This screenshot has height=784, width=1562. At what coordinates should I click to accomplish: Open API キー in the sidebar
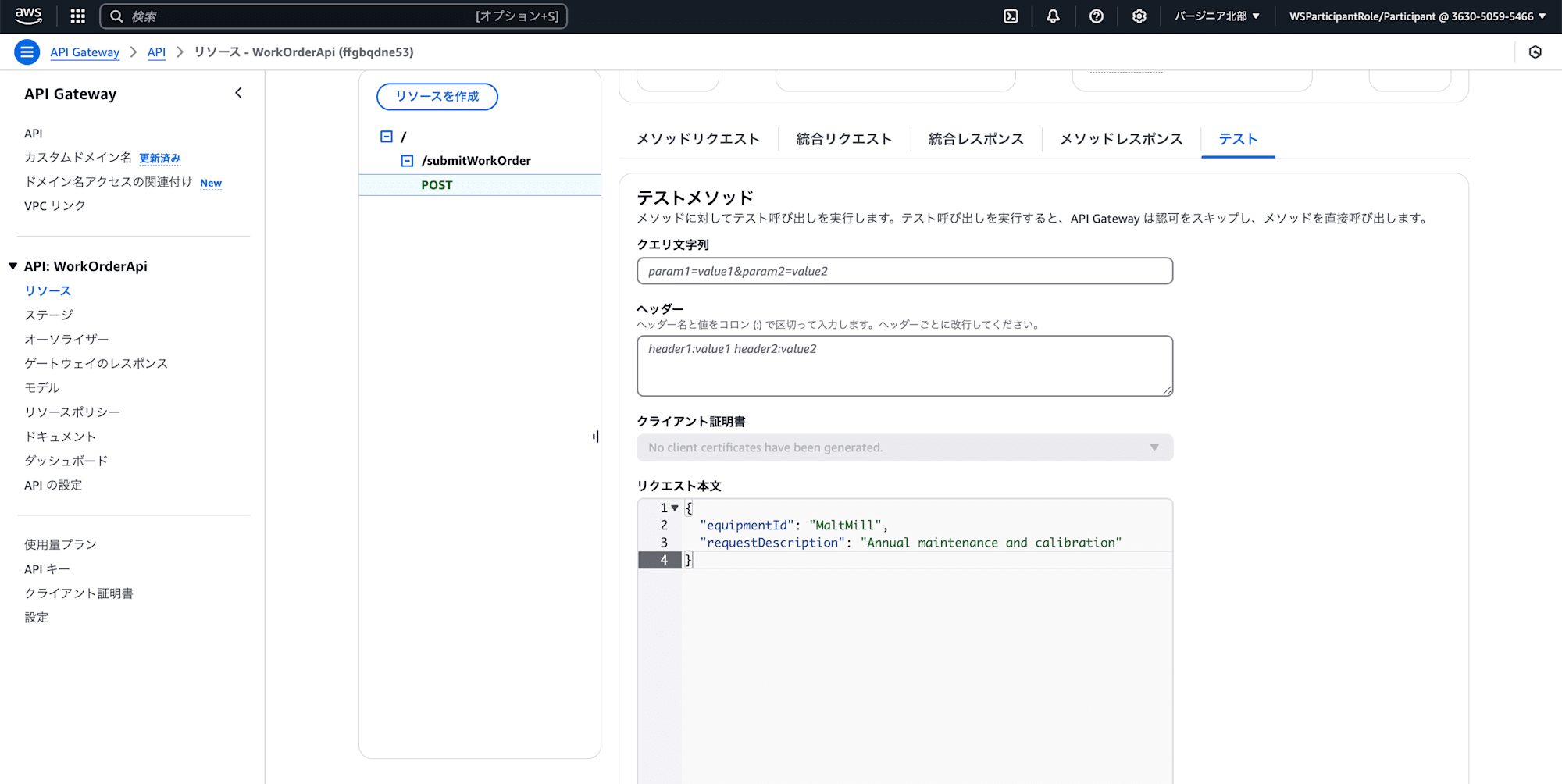click(x=47, y=569)
